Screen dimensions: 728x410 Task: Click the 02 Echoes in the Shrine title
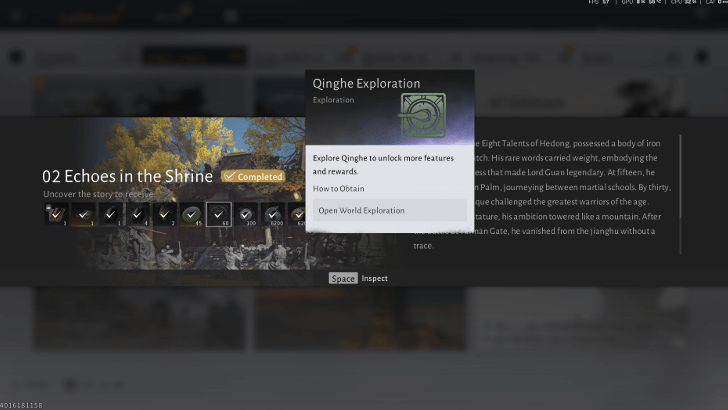click(x=127, y=176)
